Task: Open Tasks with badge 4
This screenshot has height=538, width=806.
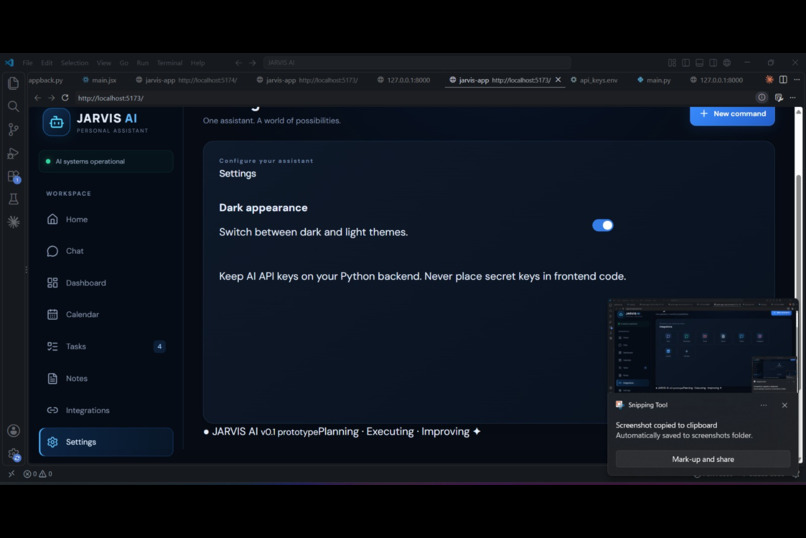Action: pos(106,346)
